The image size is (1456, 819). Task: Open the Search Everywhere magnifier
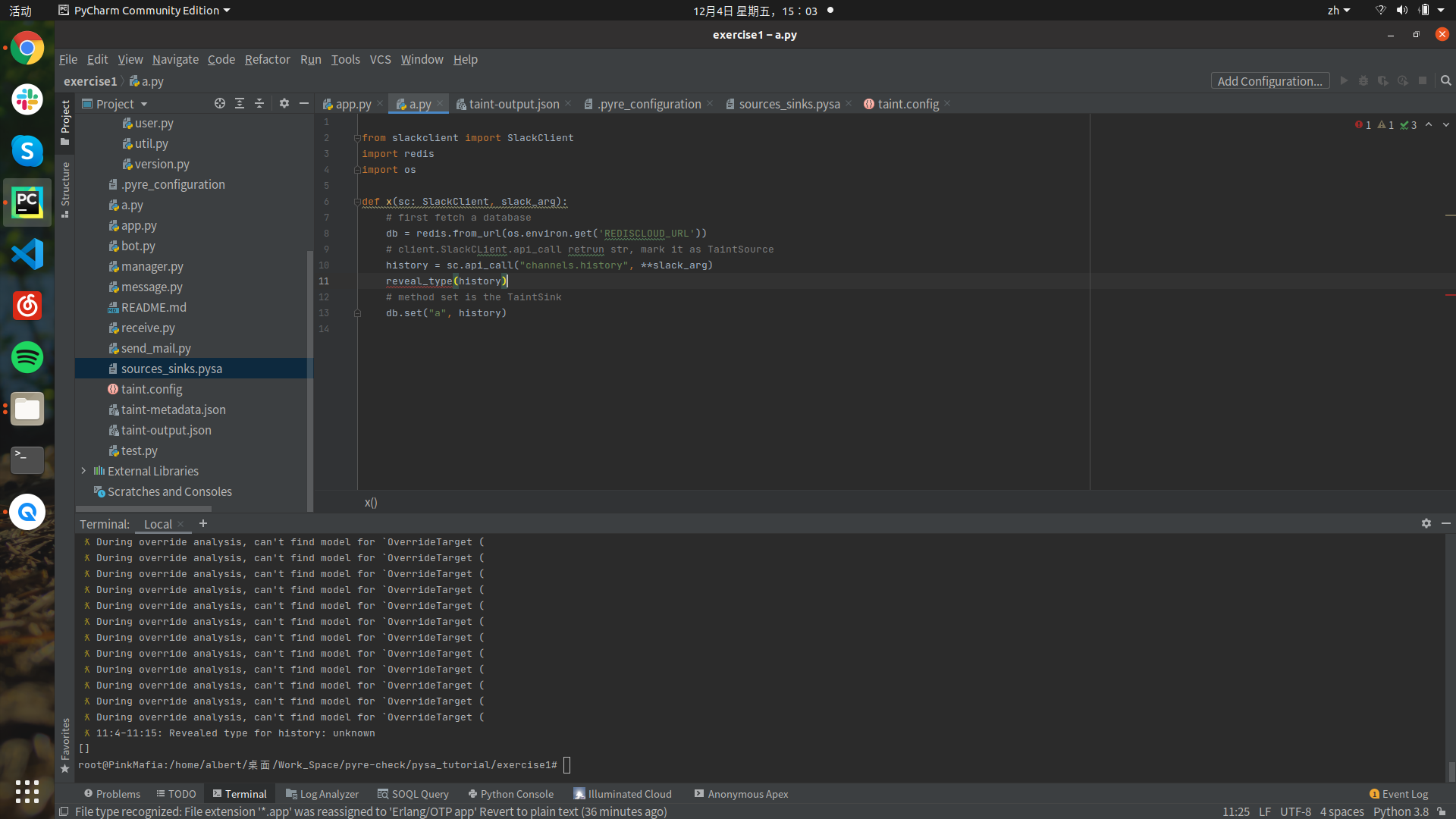point(1445,80)
